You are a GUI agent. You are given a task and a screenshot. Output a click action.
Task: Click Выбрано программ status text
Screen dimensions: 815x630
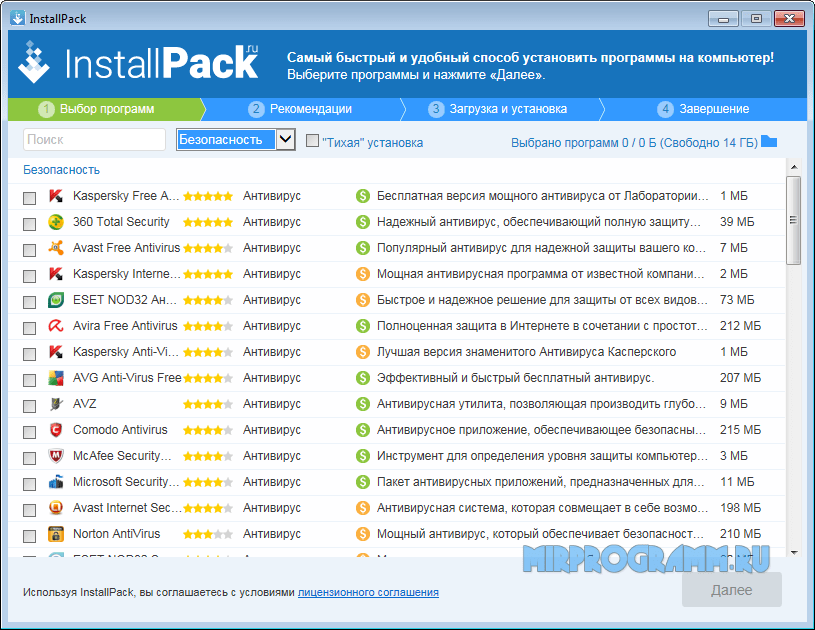pos(634,142)
